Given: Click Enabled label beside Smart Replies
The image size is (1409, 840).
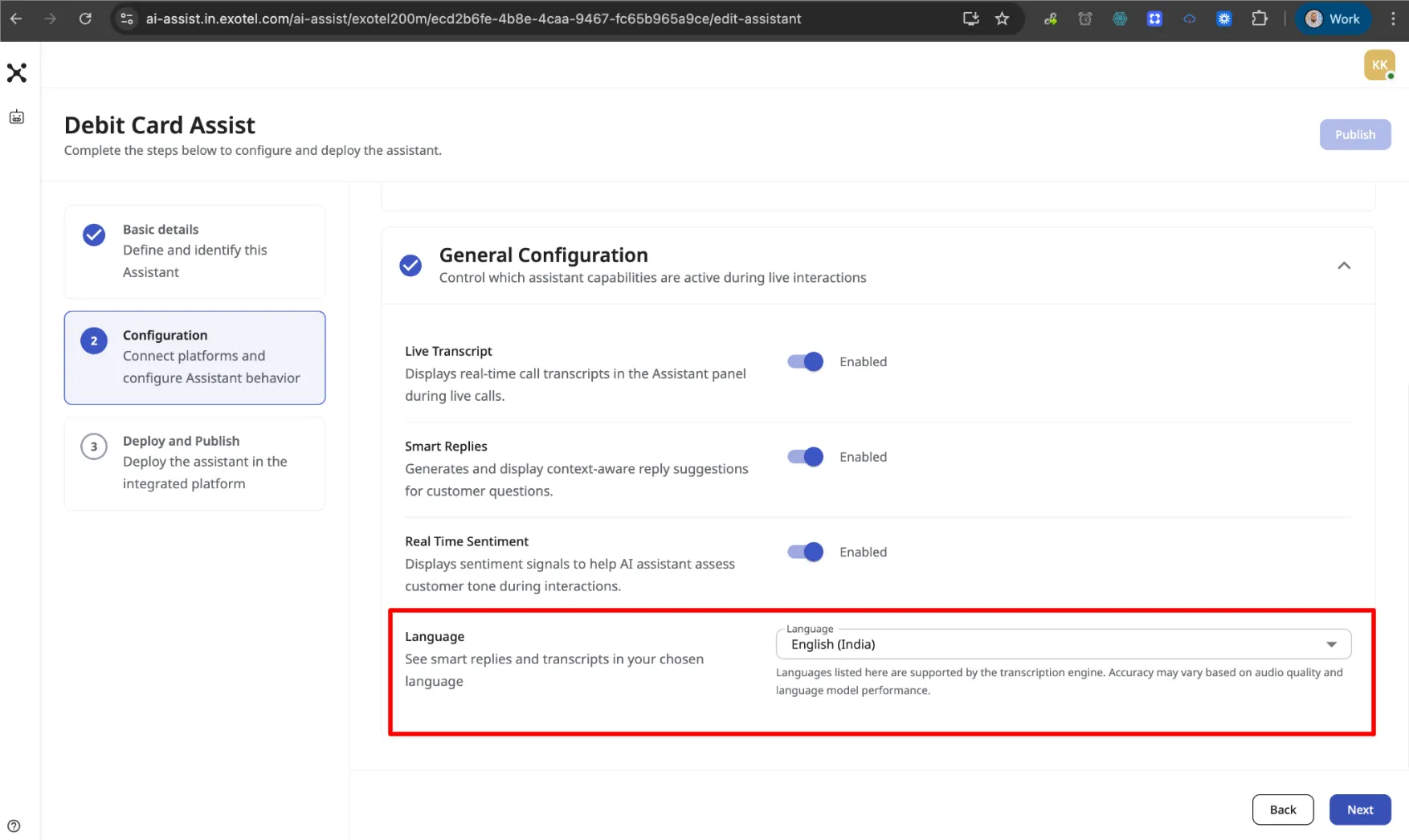Looking at the screenshot, I should pyautogui.click(x=863, y=457).
